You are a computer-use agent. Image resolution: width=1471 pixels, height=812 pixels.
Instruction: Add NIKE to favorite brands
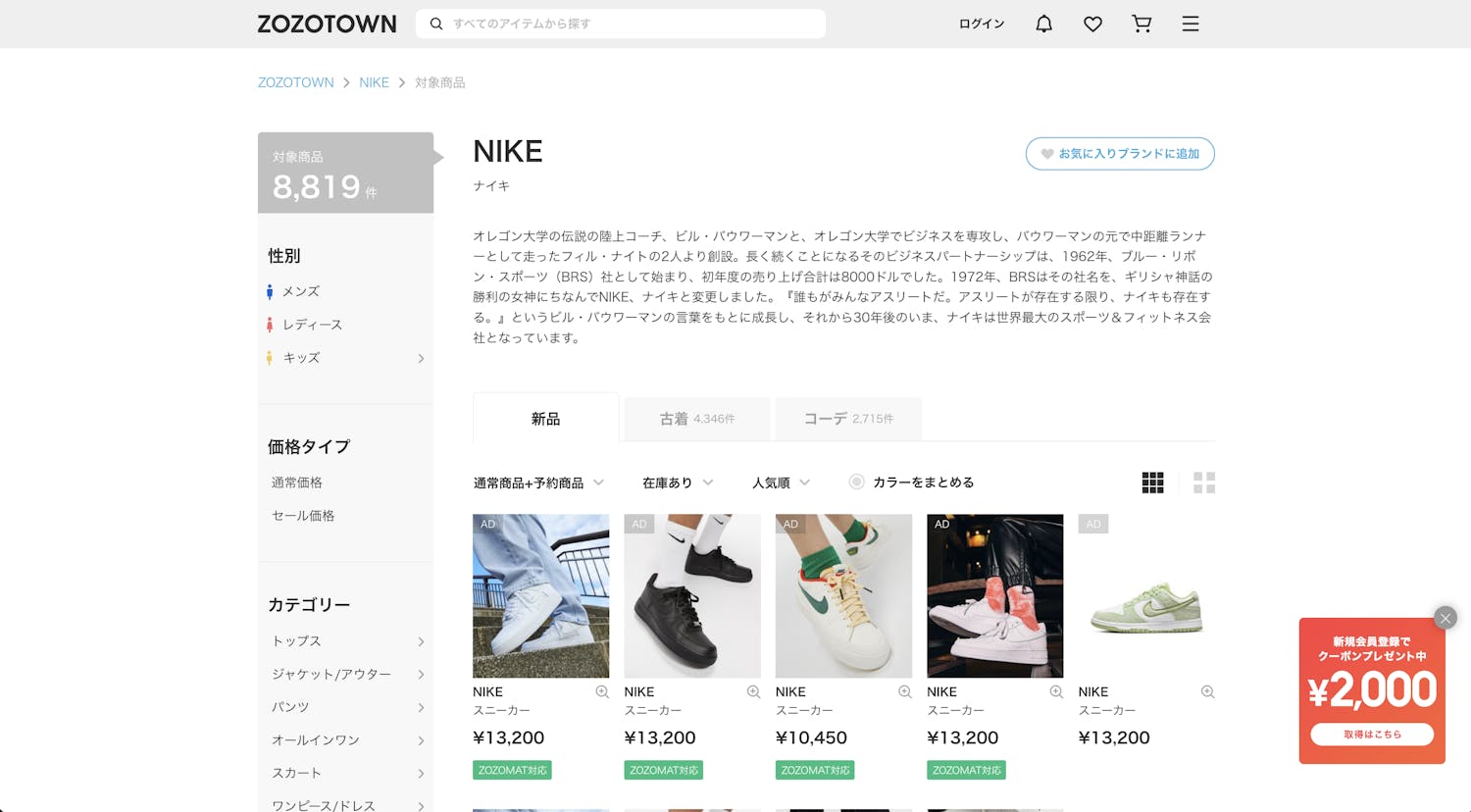1120,154
